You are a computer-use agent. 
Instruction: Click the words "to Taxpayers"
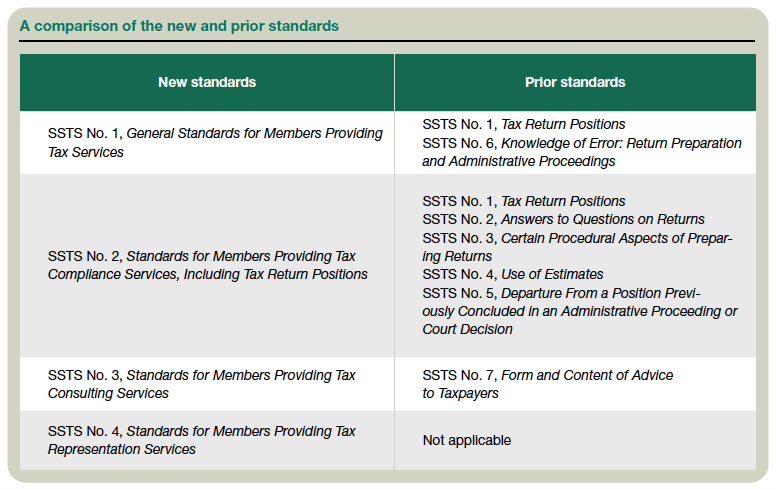pyautogui.click(x=460, y=393)
